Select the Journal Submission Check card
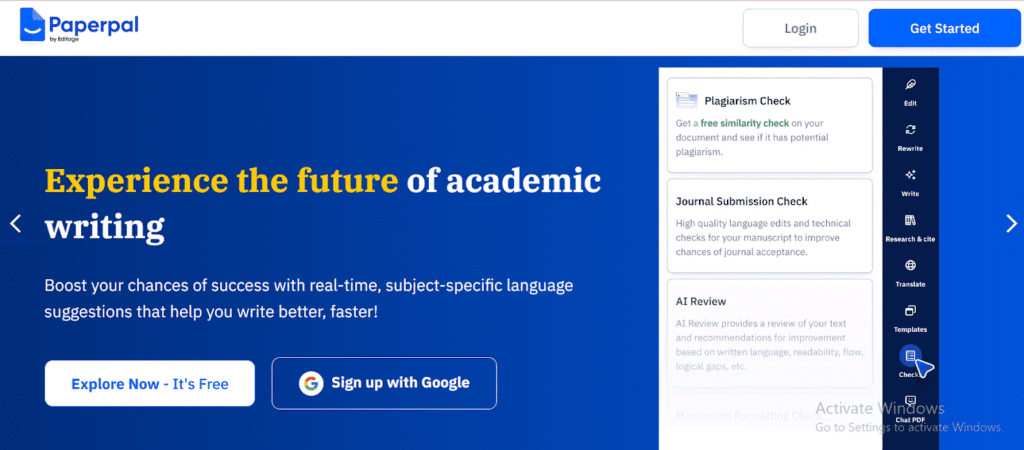1024x450 pixels. click(x=771, y=226)
